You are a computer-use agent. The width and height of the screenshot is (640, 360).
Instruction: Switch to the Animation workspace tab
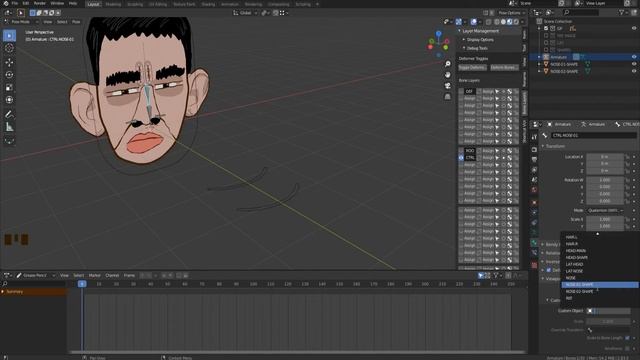click(x=230, y=4)
